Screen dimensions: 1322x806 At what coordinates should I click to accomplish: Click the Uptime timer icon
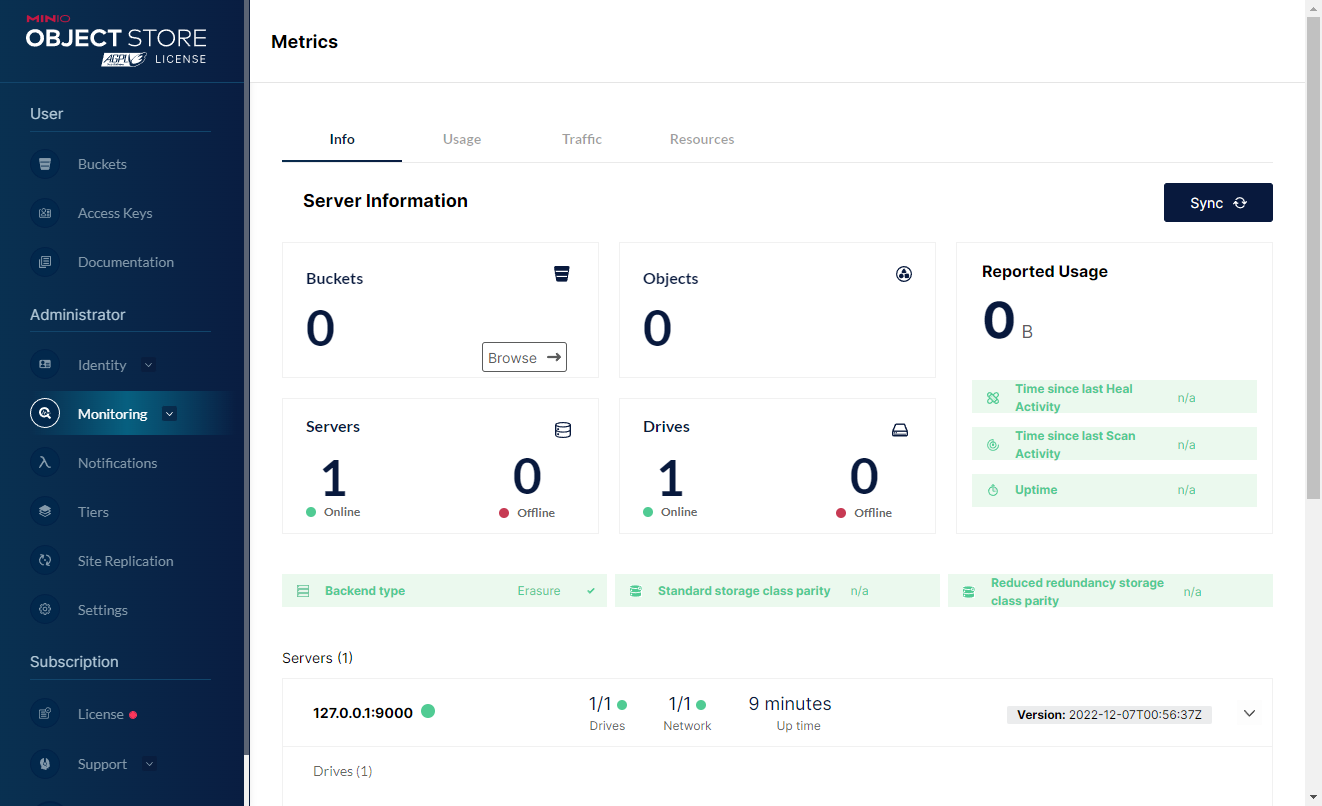(x=993, y=490)
